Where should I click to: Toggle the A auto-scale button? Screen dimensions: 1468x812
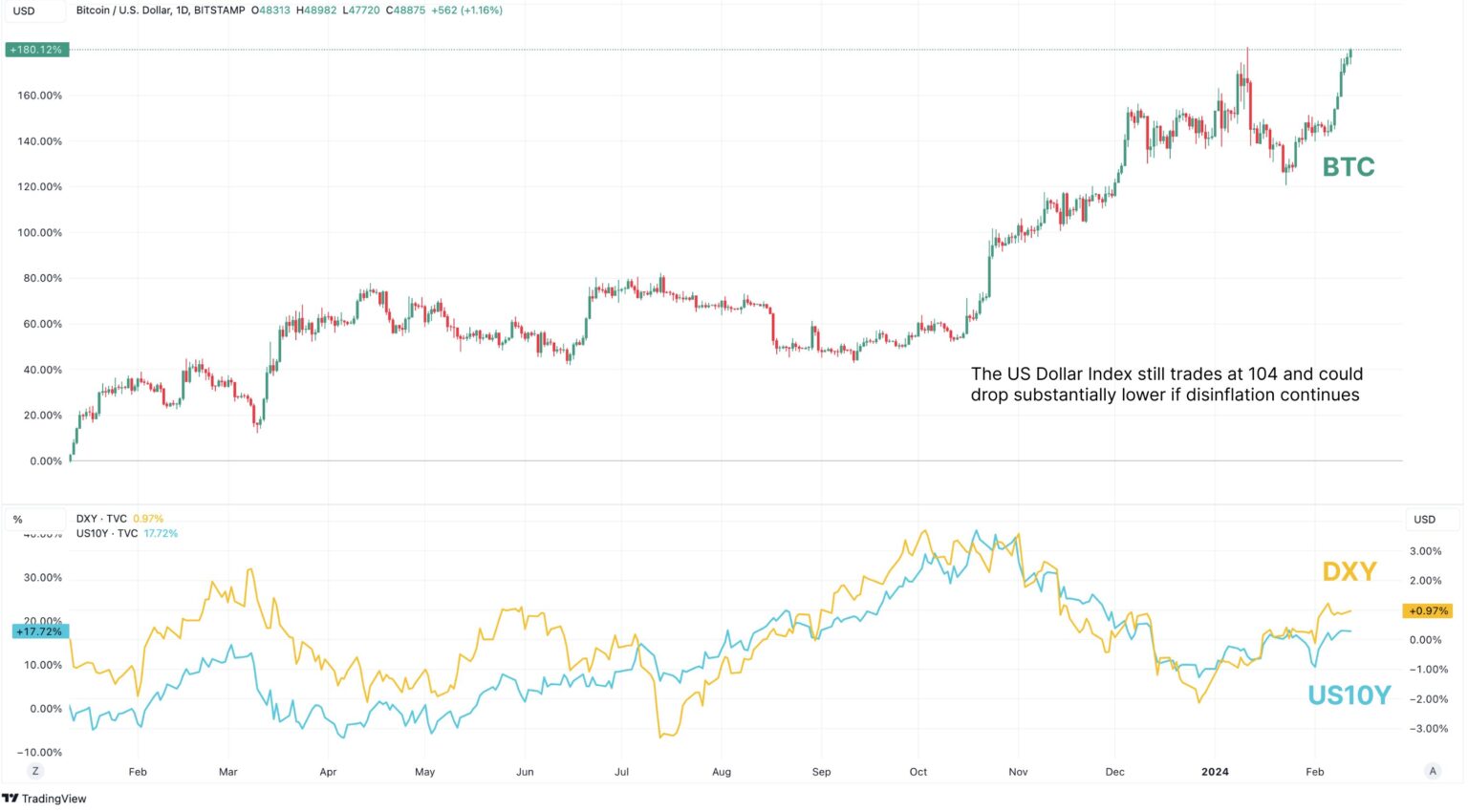pos(1432,771)
